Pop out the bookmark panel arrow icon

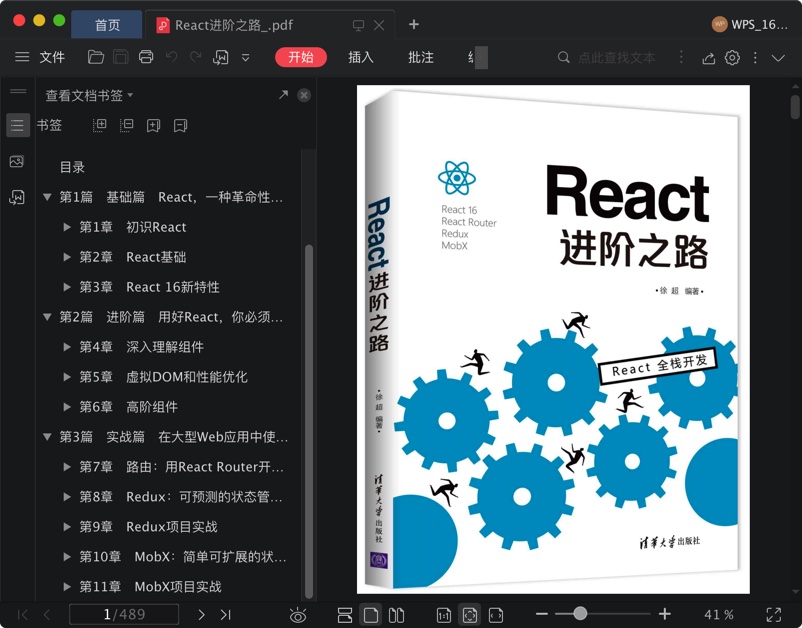[x=283, y=95]
